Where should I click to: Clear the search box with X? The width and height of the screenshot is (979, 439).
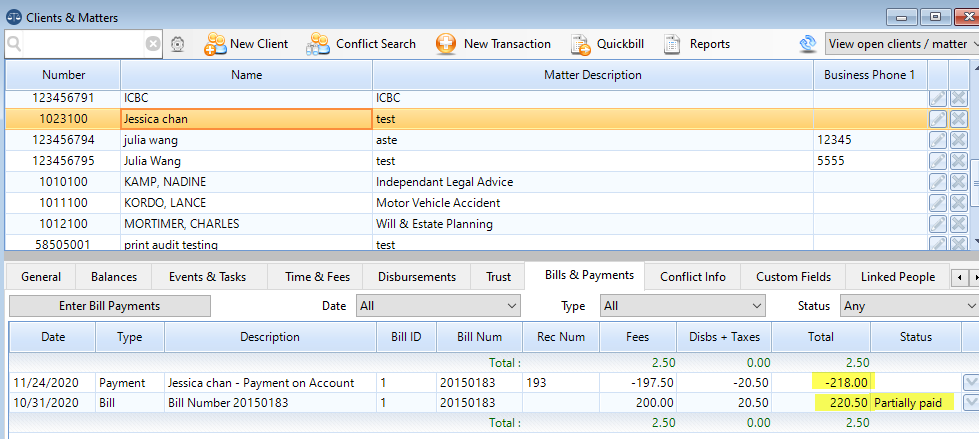click(153, 44)
